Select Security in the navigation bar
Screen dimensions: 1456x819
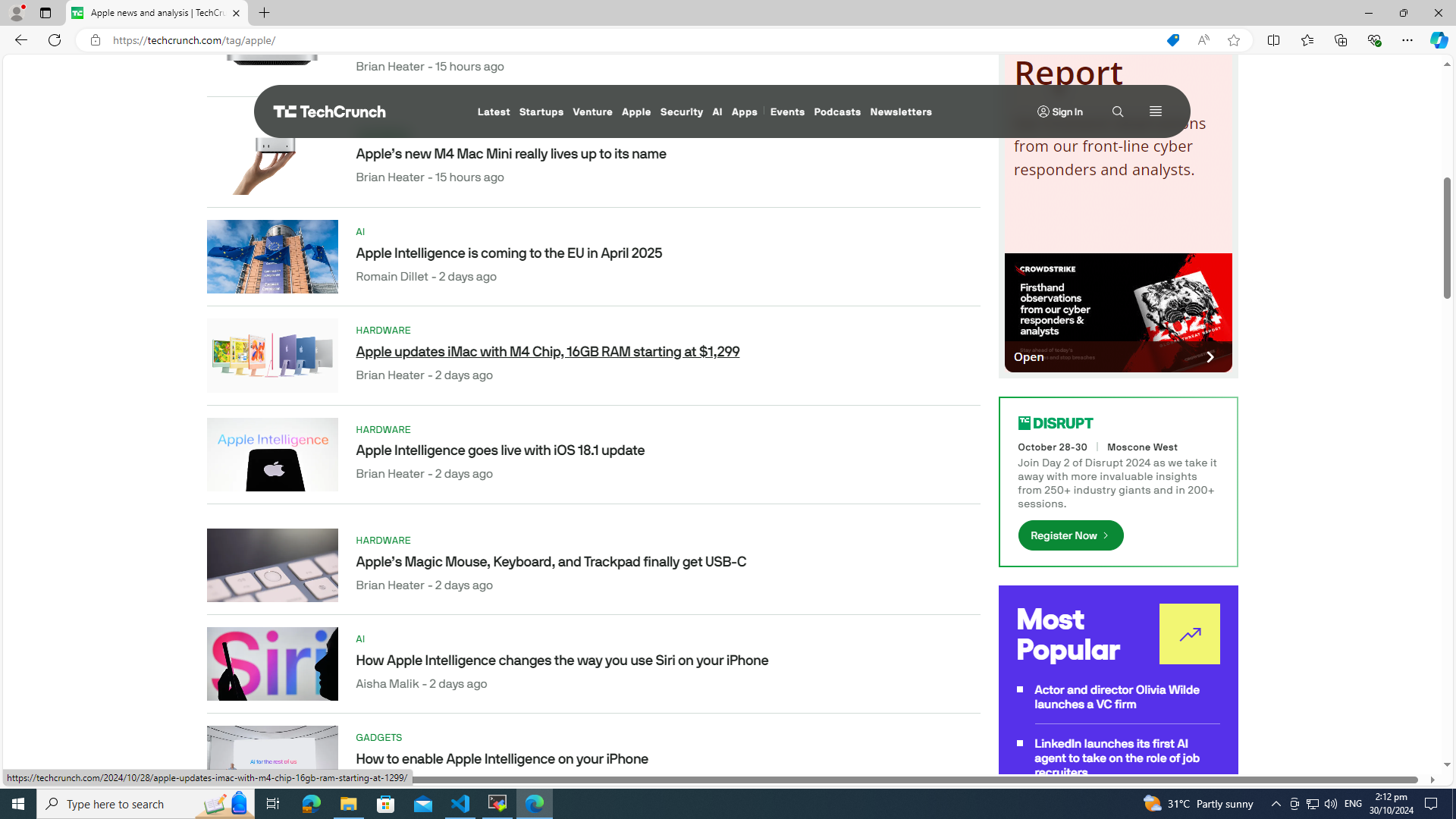681,111
